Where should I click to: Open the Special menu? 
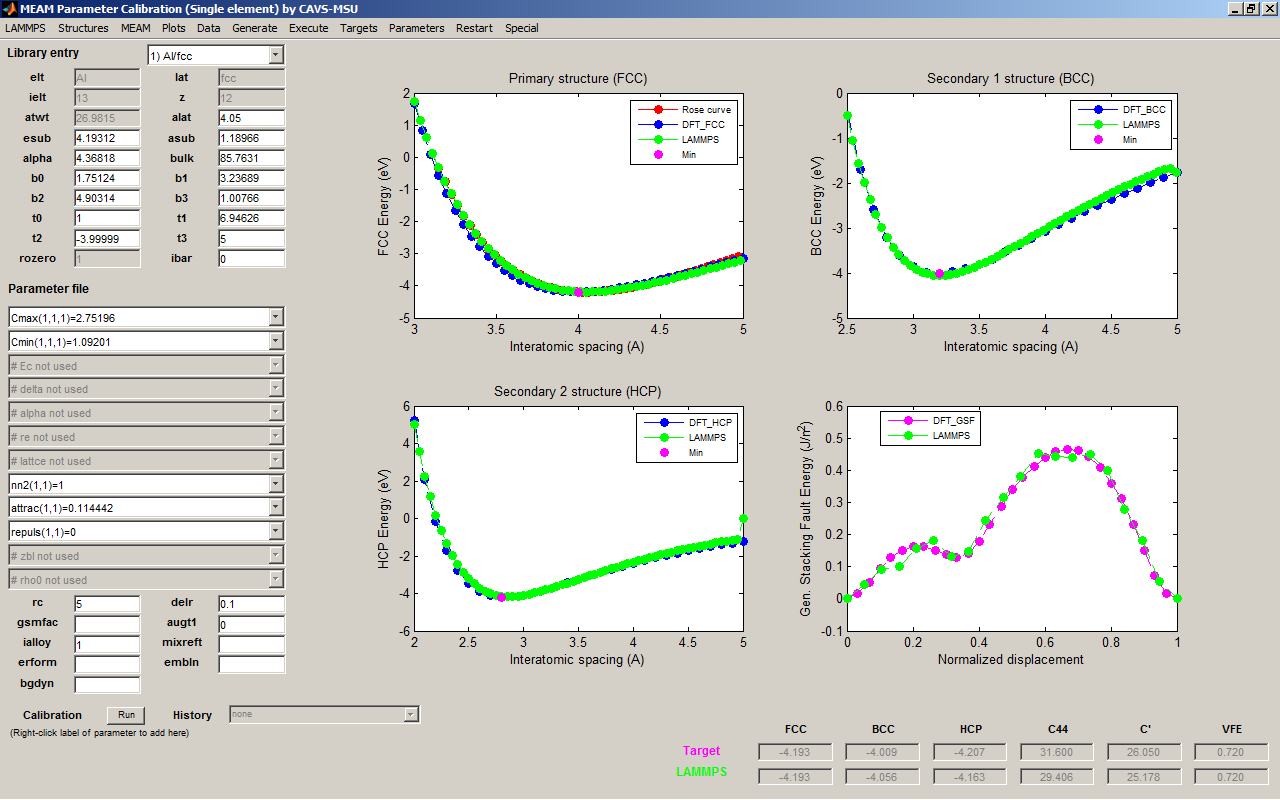[521, 28]
